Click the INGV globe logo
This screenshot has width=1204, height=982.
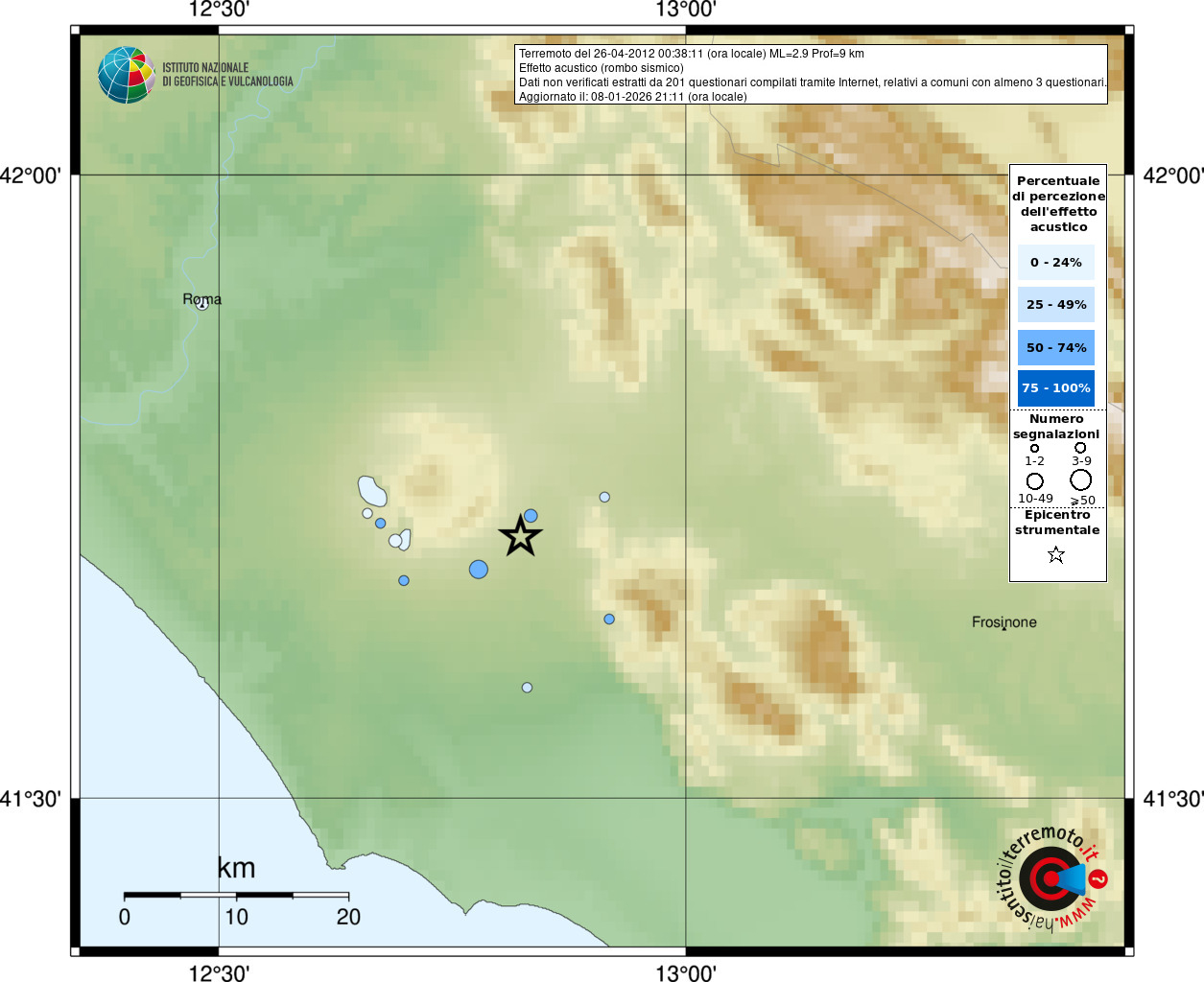tap(126, 75)
